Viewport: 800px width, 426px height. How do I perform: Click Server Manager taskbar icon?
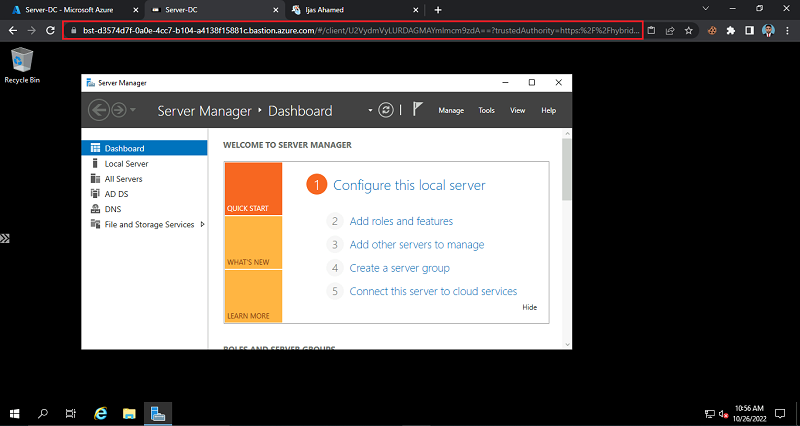(x=158, y=414)
